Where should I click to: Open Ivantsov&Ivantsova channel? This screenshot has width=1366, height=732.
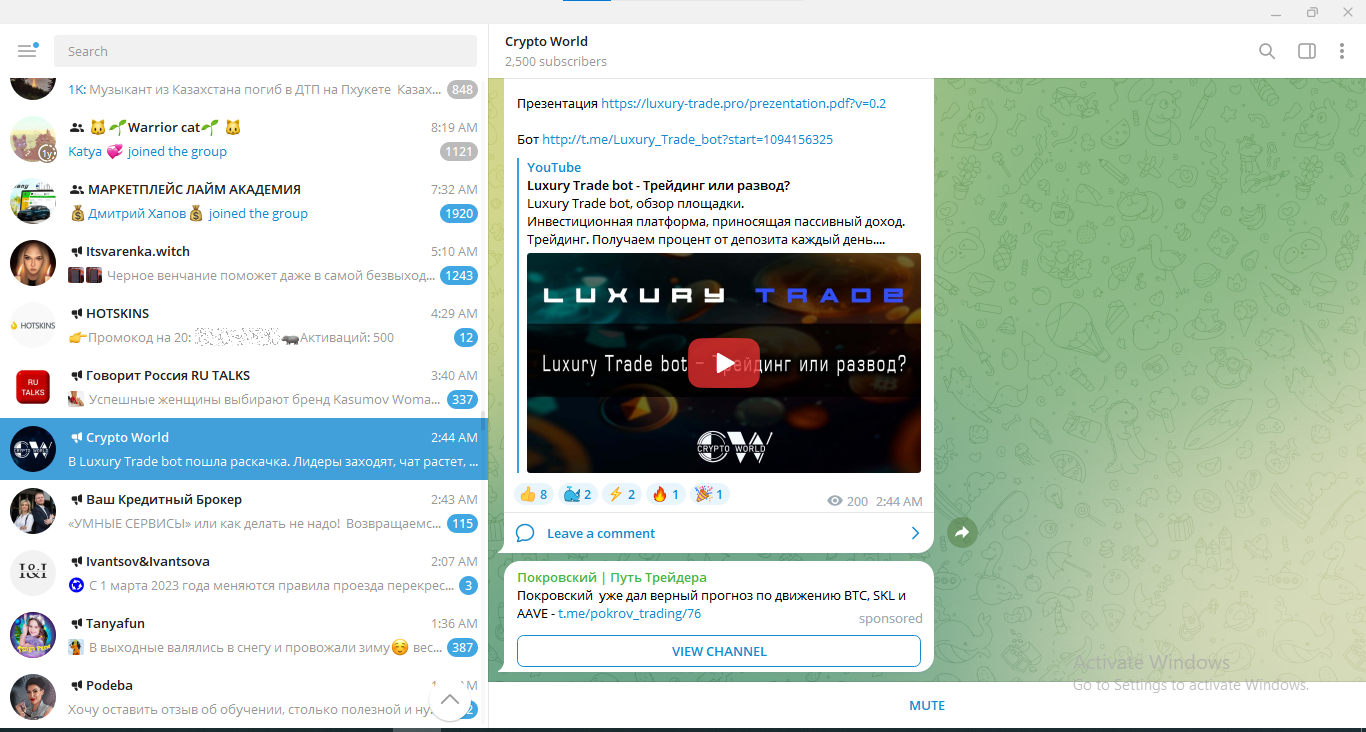pyautogui.click(x=244, y=573)
